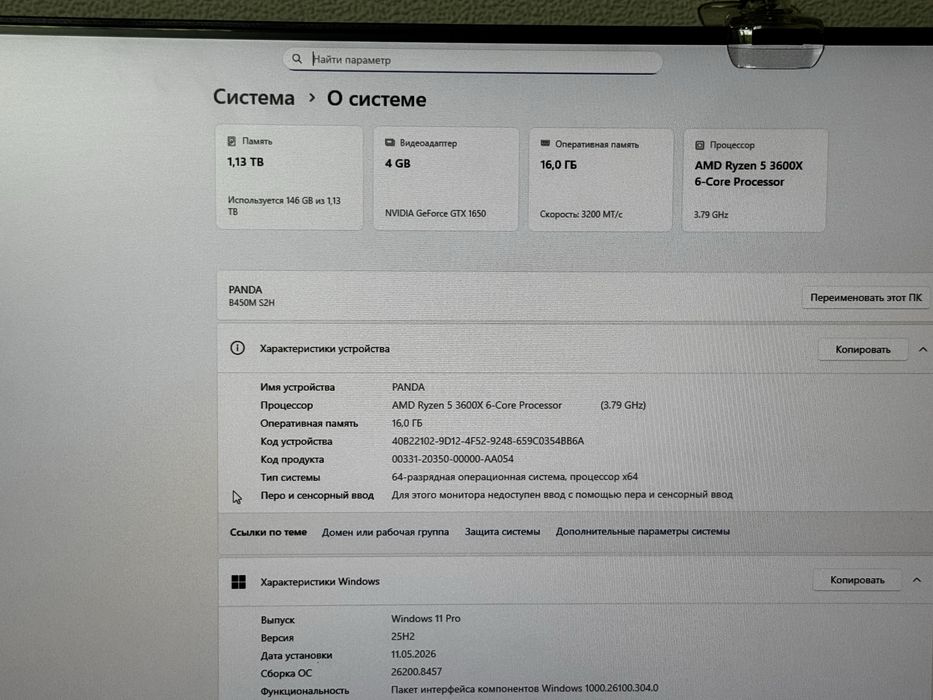933x700 pixels.
Task: Open 'Домен или рабочая группа' link
Action: 385,532
